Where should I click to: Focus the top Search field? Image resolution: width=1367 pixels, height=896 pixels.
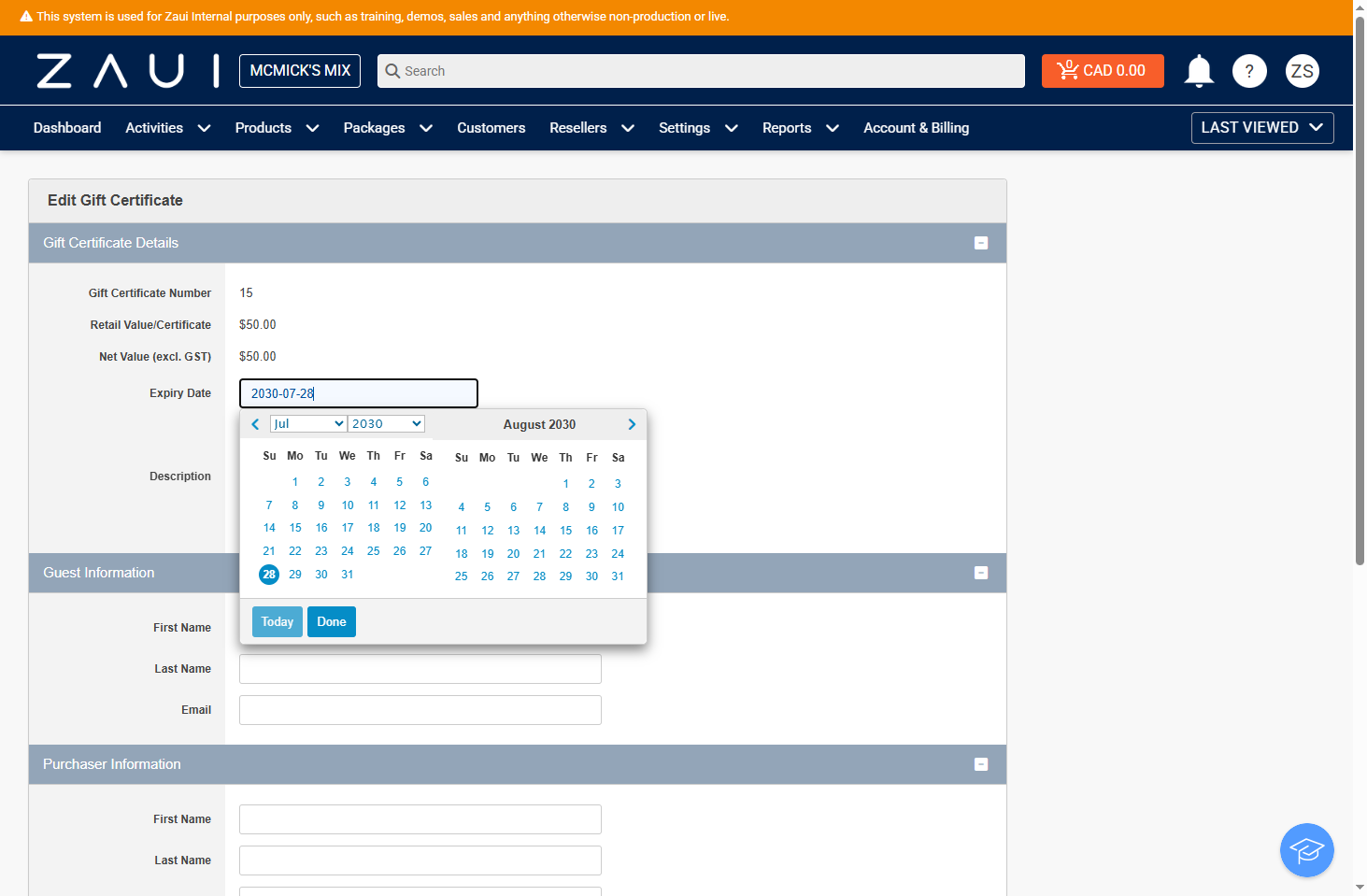tap(701, 71)
